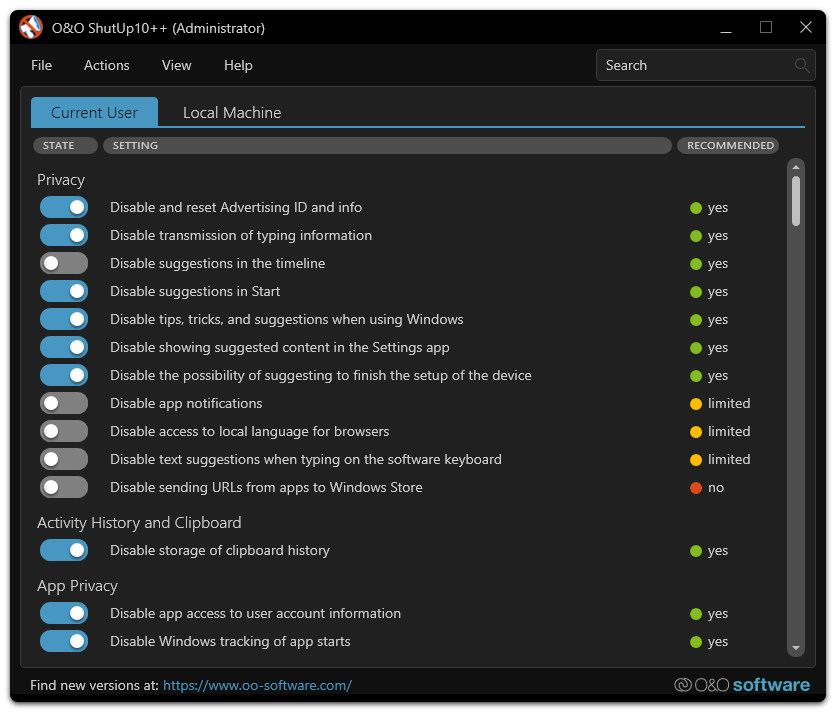
Task: Click the 'no' recommendation for sending URLs
Action: [x=716, y=487]
